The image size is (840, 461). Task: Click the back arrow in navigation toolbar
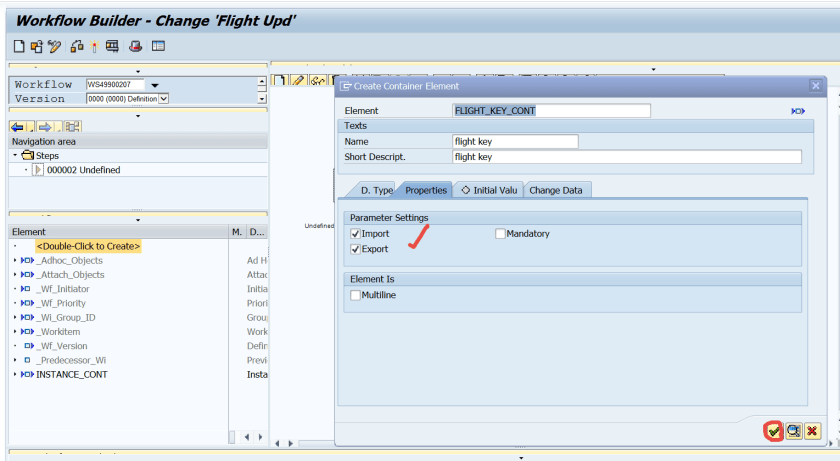click(17, 126)
